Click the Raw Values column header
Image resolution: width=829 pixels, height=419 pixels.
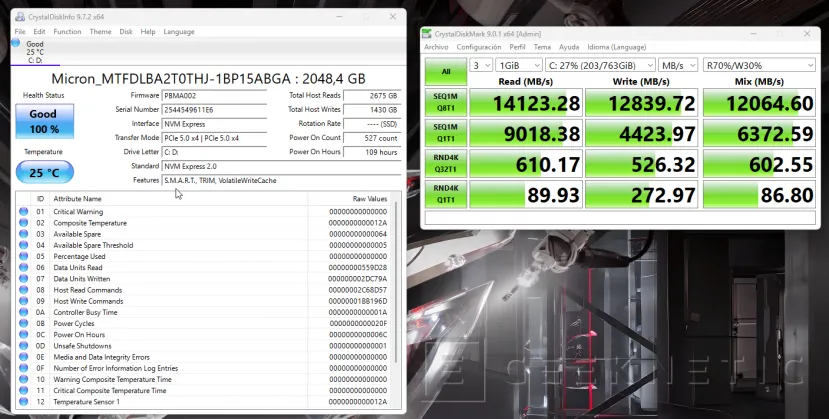(x=351, y=199)
